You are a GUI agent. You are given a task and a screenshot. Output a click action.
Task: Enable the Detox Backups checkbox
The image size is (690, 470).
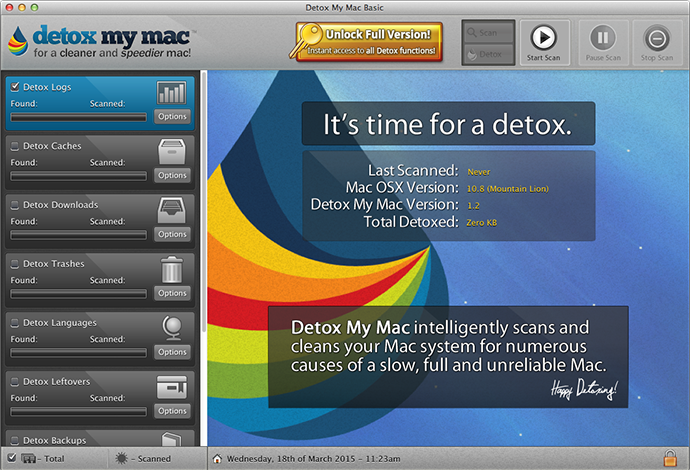15,440
